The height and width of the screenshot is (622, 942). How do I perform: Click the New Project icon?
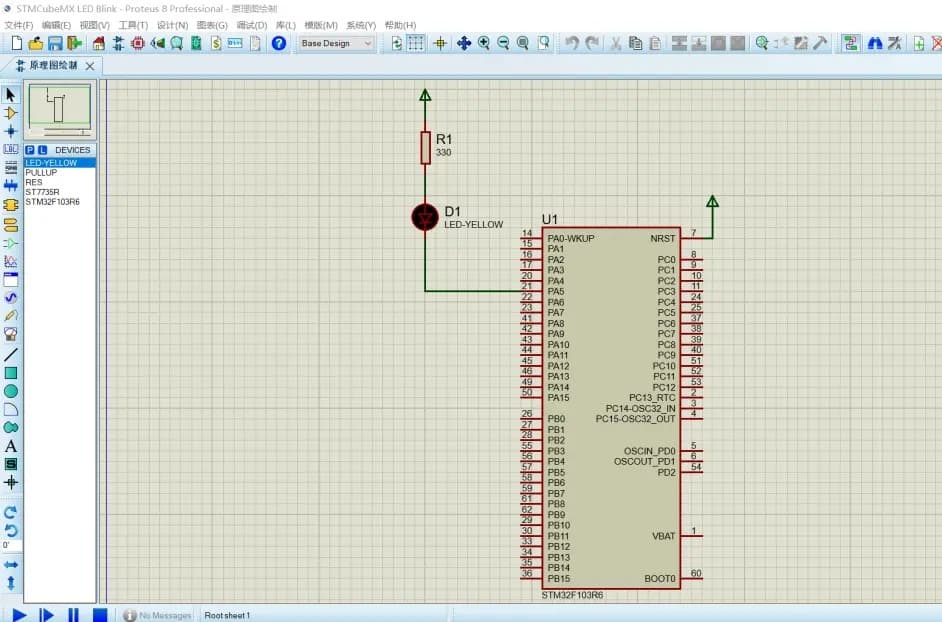(x=17, y=43)
